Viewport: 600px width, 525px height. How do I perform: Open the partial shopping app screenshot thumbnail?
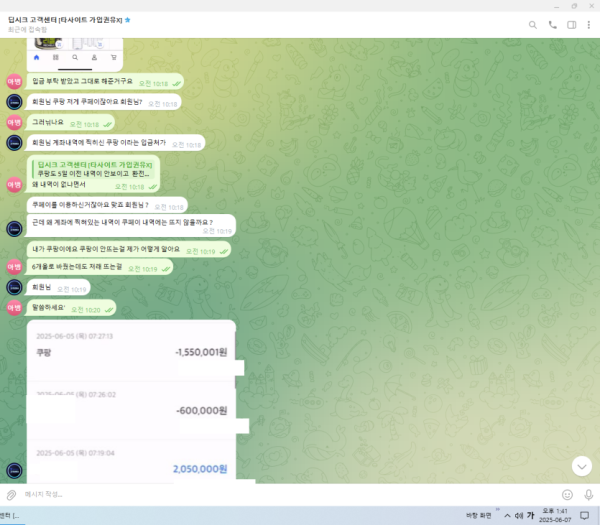coord(75,54)
